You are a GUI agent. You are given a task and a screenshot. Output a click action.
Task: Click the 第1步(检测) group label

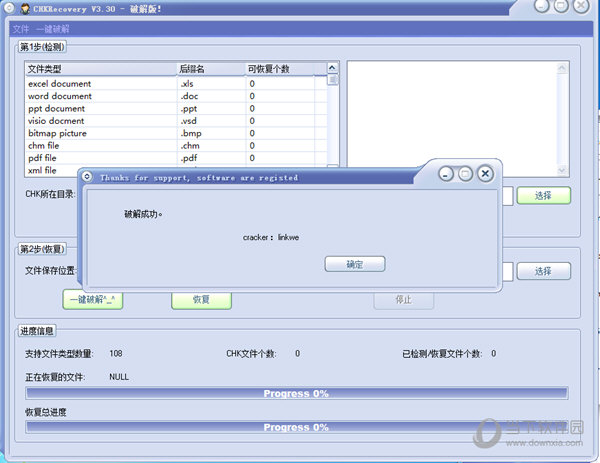pyautogui.click(x=42, y=47)
